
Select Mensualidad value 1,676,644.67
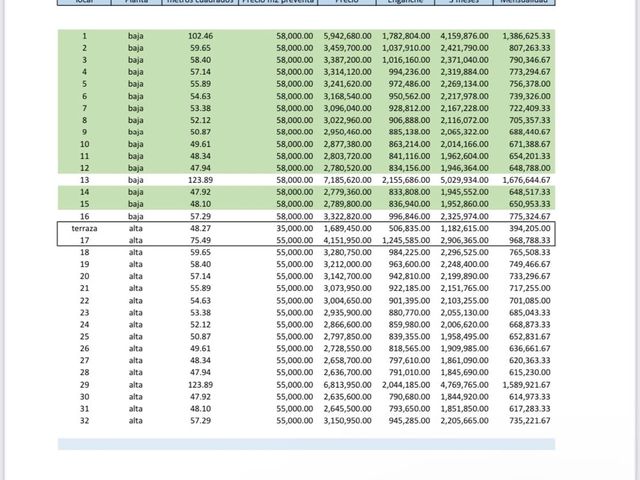pos(526,180)
